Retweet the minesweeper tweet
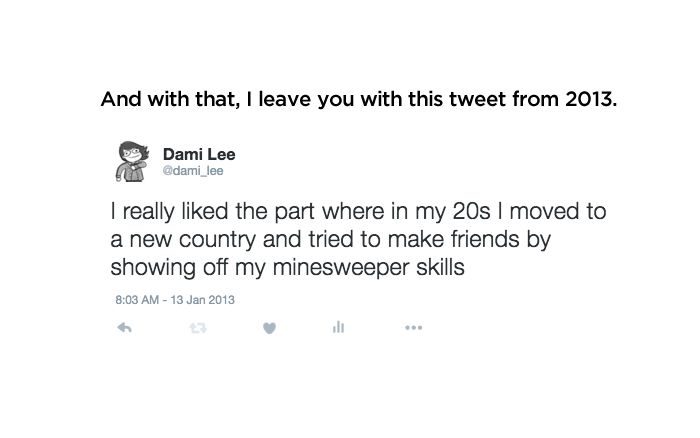The width and height of the screenshot is (700, 438). (x=197, y=327)
